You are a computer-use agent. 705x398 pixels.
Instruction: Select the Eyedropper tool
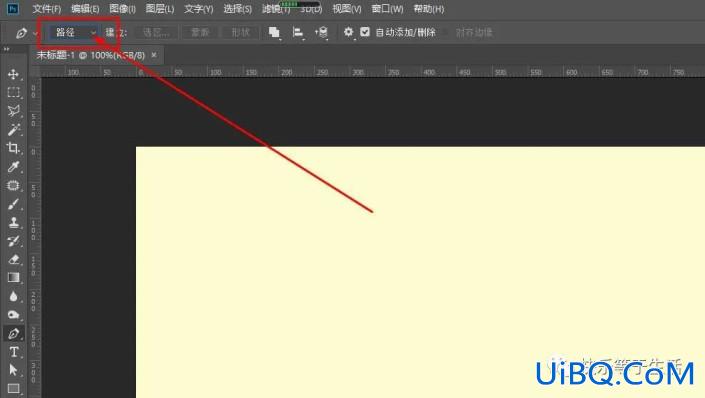[x=13, y=167]
